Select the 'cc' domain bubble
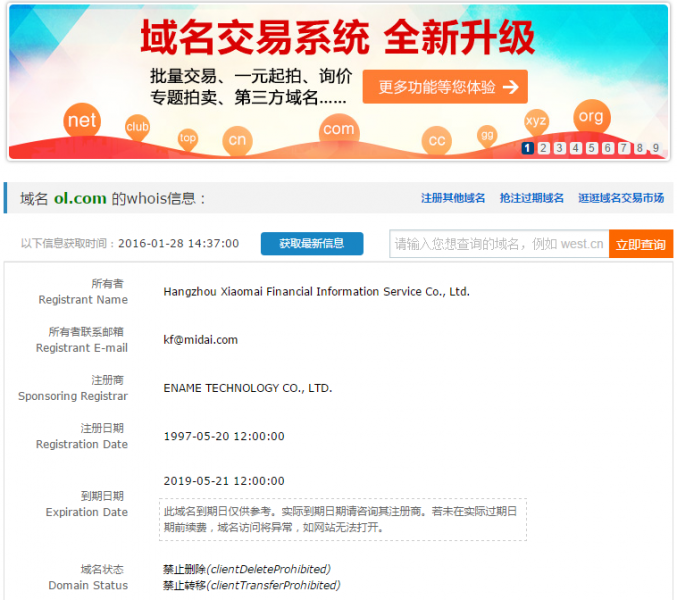677x600 pixels. pyautogui.click(x=436, y=141)
